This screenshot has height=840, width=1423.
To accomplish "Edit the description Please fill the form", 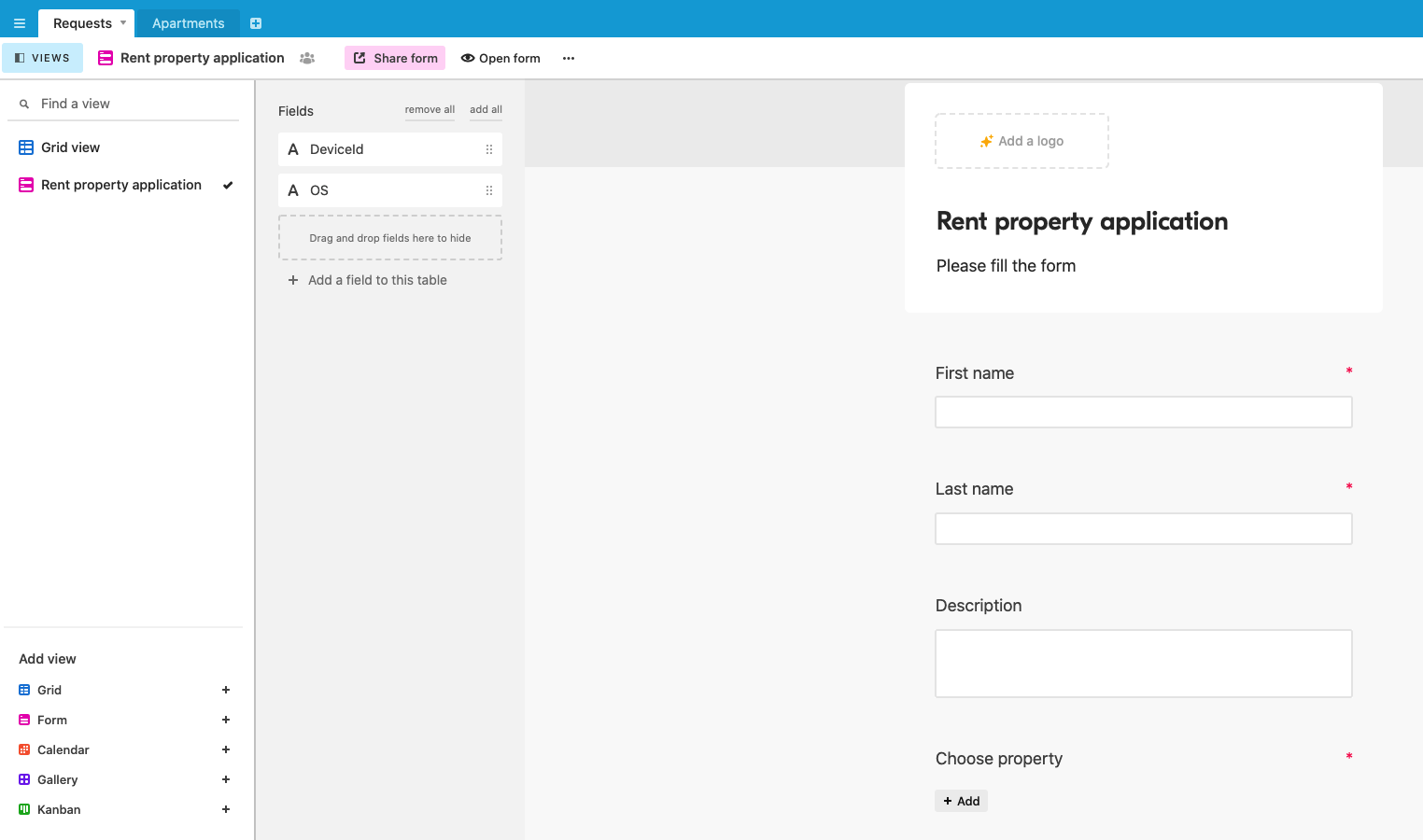I will tap(1006, 266).
